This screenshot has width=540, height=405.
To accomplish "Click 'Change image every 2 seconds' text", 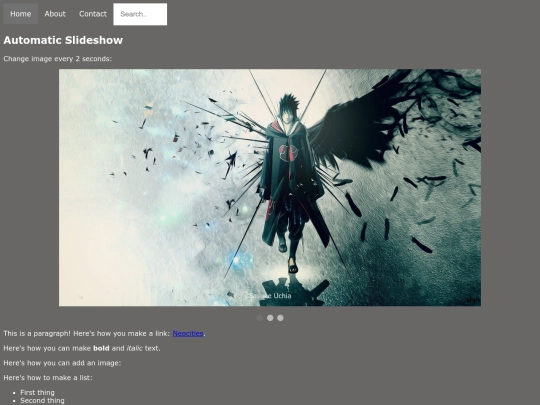I will point(58,59).
